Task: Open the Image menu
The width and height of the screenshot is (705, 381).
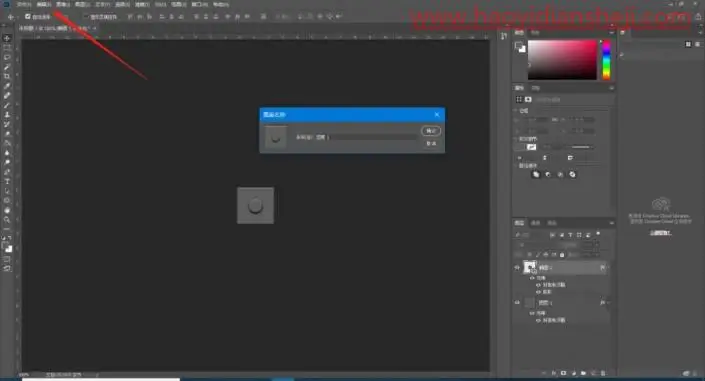Action: click(63, 4)
